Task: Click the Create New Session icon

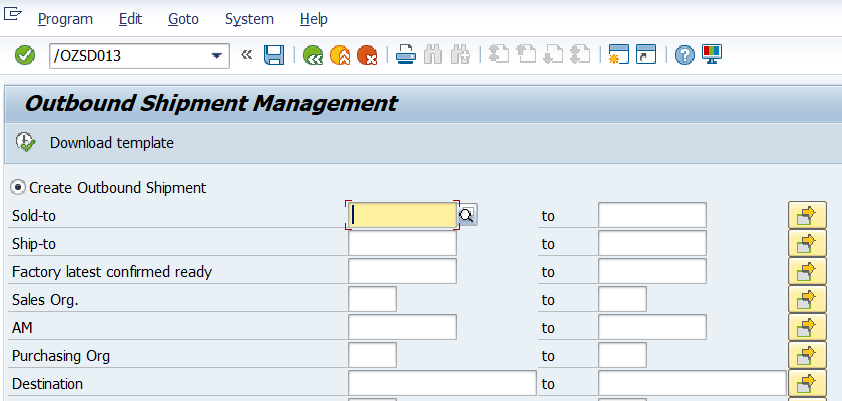Action: (x=618, y=56)
